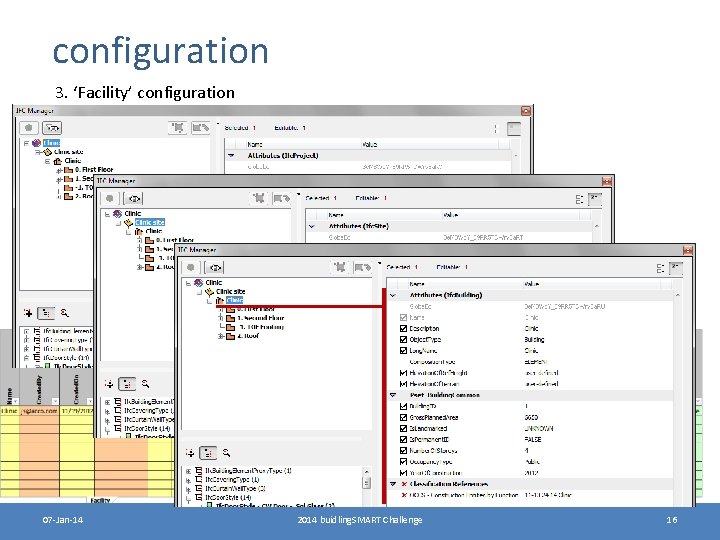Select the highlighted Clinic site node in middle window
The image size is (720, 540).
pos(150,222)
